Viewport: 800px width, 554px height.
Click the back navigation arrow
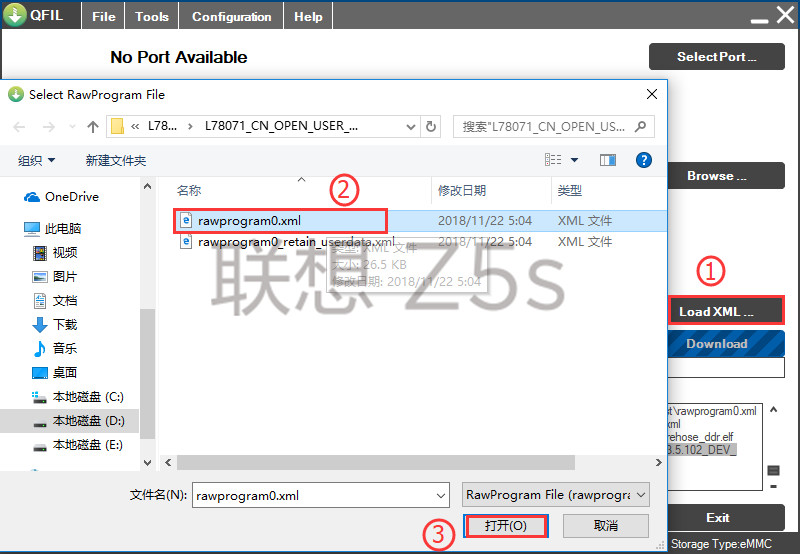(x=20, y=127)
